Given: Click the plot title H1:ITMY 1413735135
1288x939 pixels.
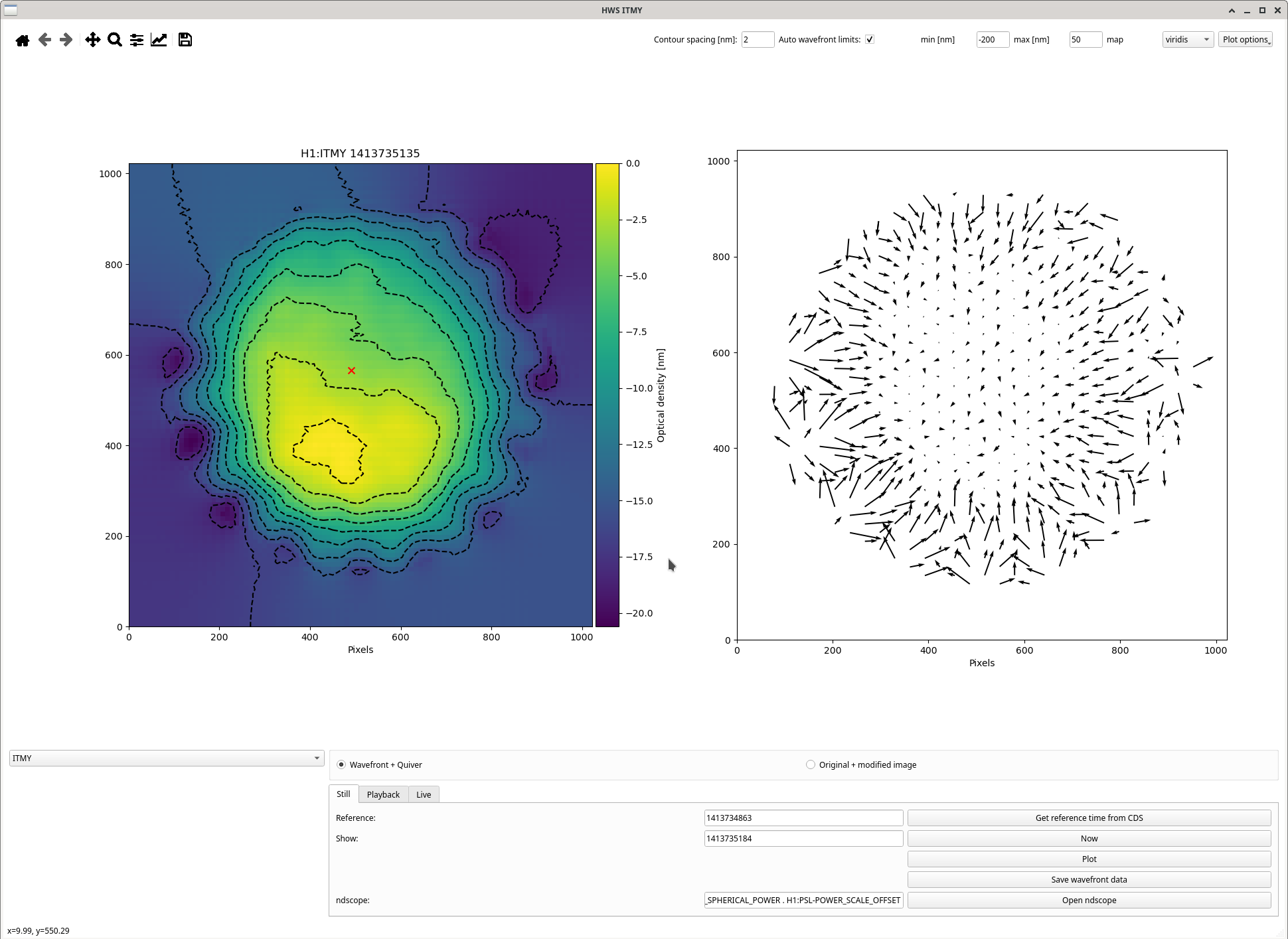Looking at the screenshot, I should click(361, 153).
